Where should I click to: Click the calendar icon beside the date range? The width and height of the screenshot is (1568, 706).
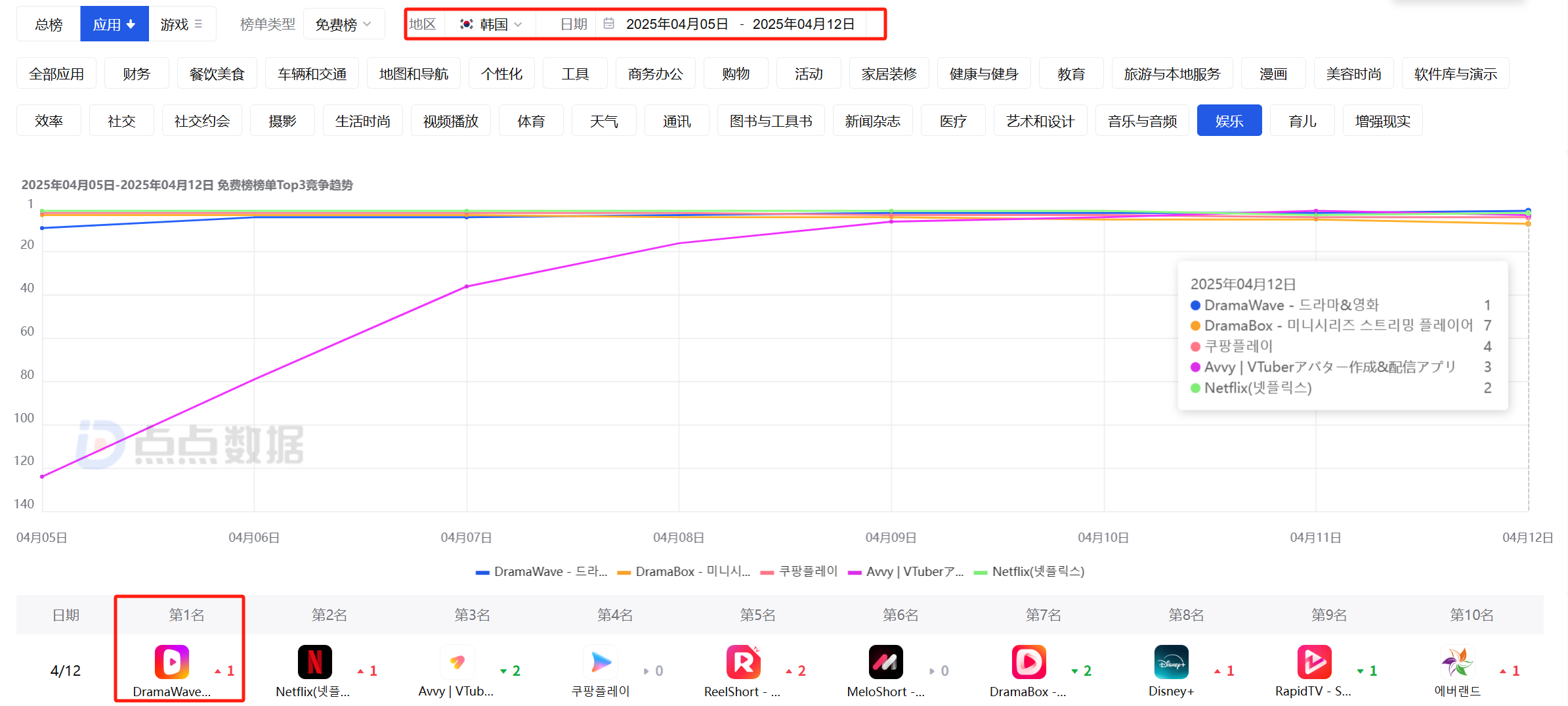pos(608,24)
